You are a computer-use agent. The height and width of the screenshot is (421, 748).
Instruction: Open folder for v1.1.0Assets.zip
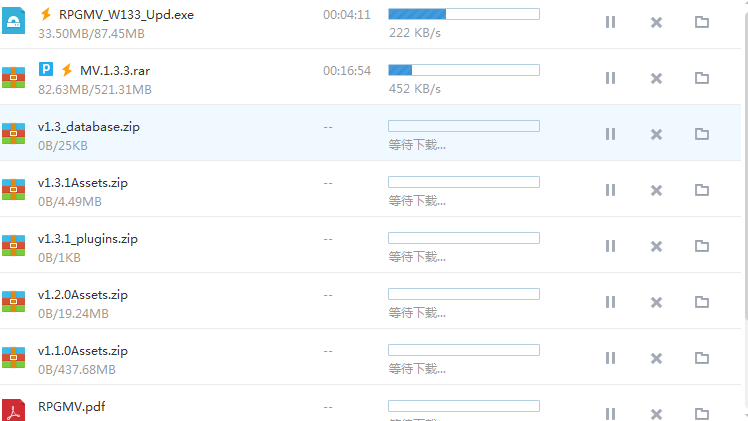(702, 358)
